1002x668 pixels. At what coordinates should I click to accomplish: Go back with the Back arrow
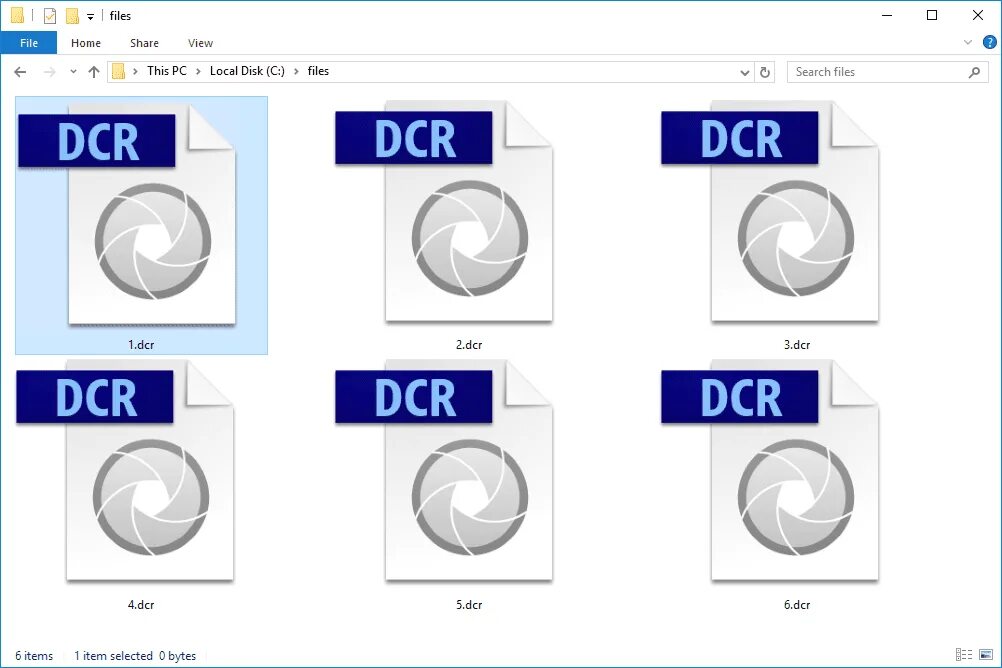click(20, 72)
